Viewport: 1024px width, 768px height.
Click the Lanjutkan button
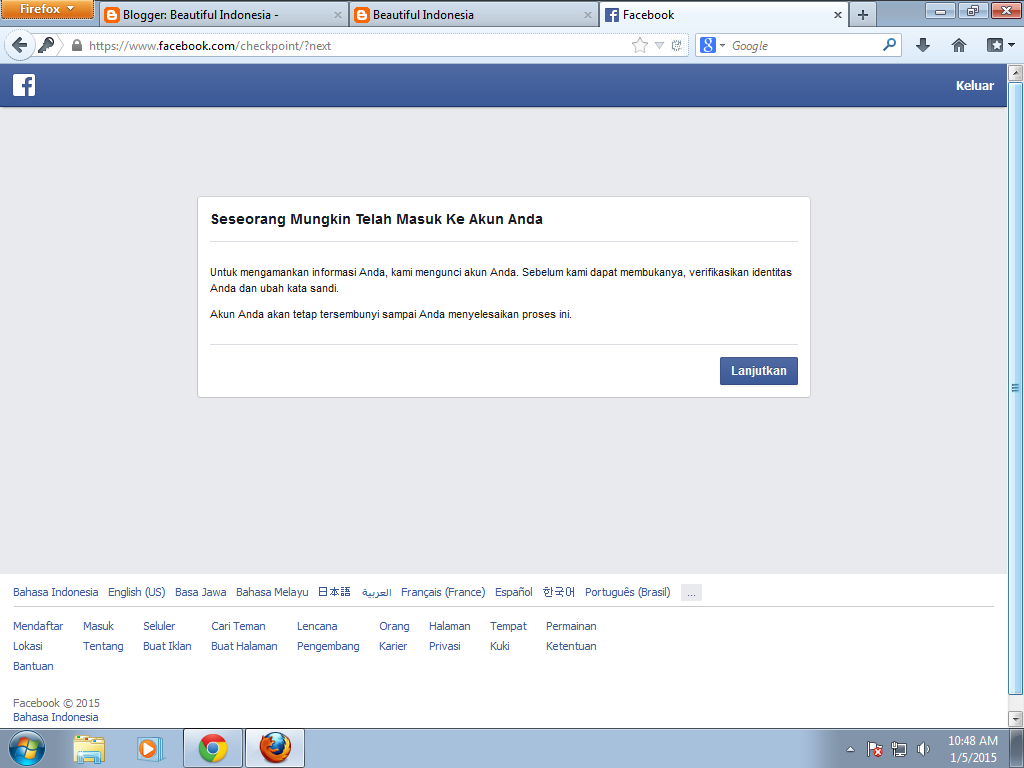(x=759, y=371)
